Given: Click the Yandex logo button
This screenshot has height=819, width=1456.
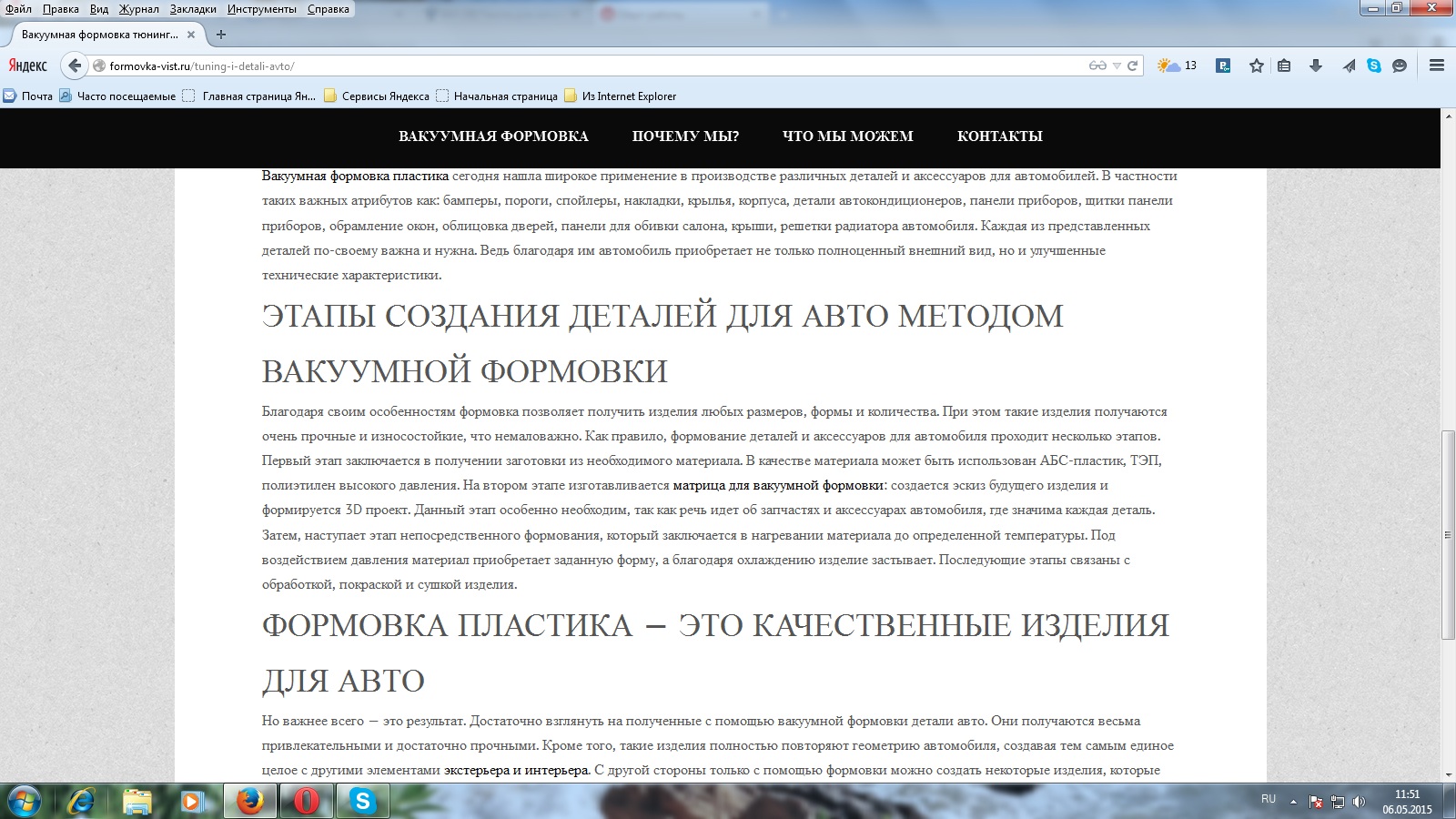Looking at the screenshot, I should 28,66.
